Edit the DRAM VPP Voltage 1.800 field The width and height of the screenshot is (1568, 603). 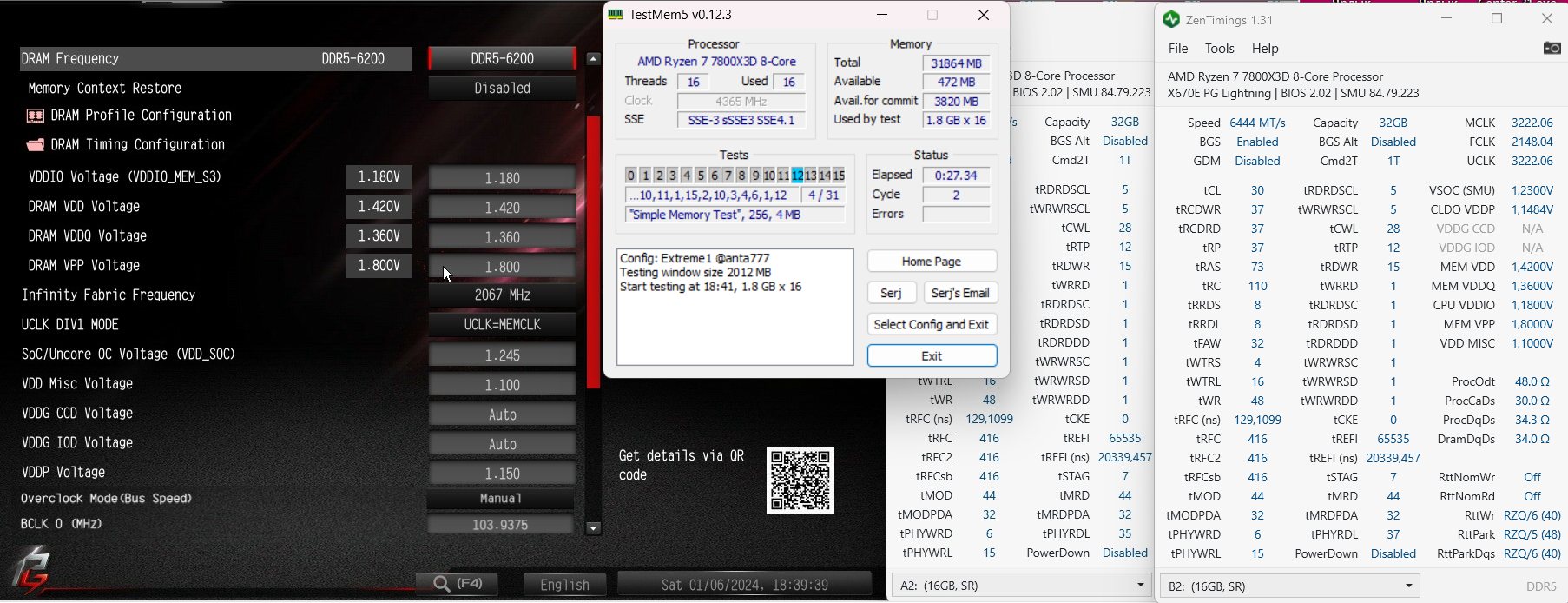(x=503, y=267)
